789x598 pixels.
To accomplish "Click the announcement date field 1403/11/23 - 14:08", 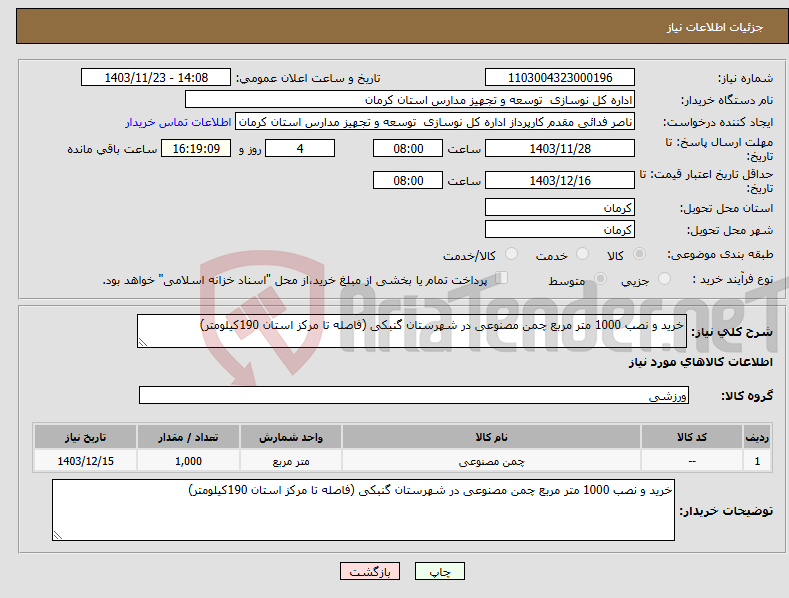I will coord(156,78).
